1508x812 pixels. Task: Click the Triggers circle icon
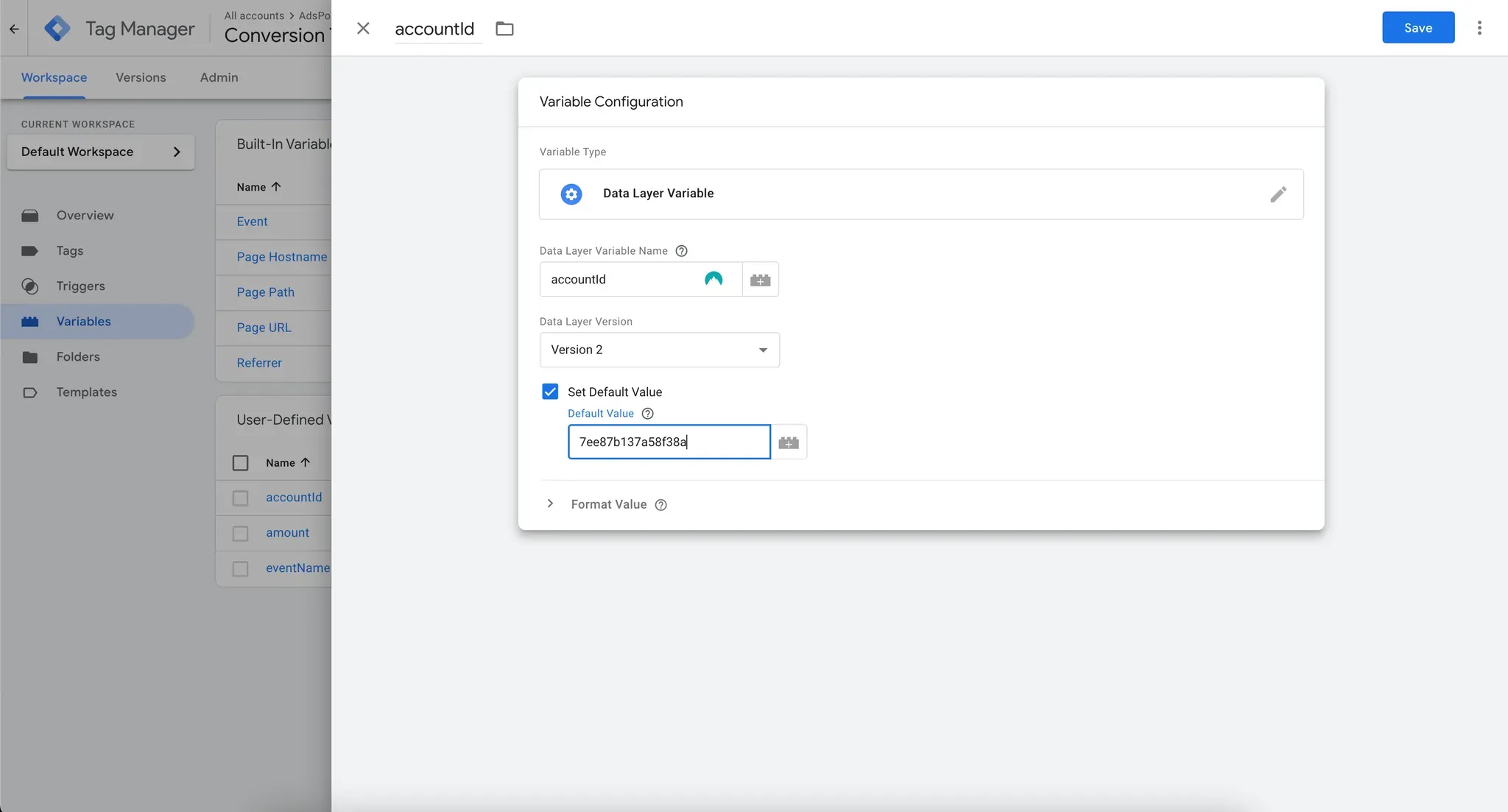(30, 286)
